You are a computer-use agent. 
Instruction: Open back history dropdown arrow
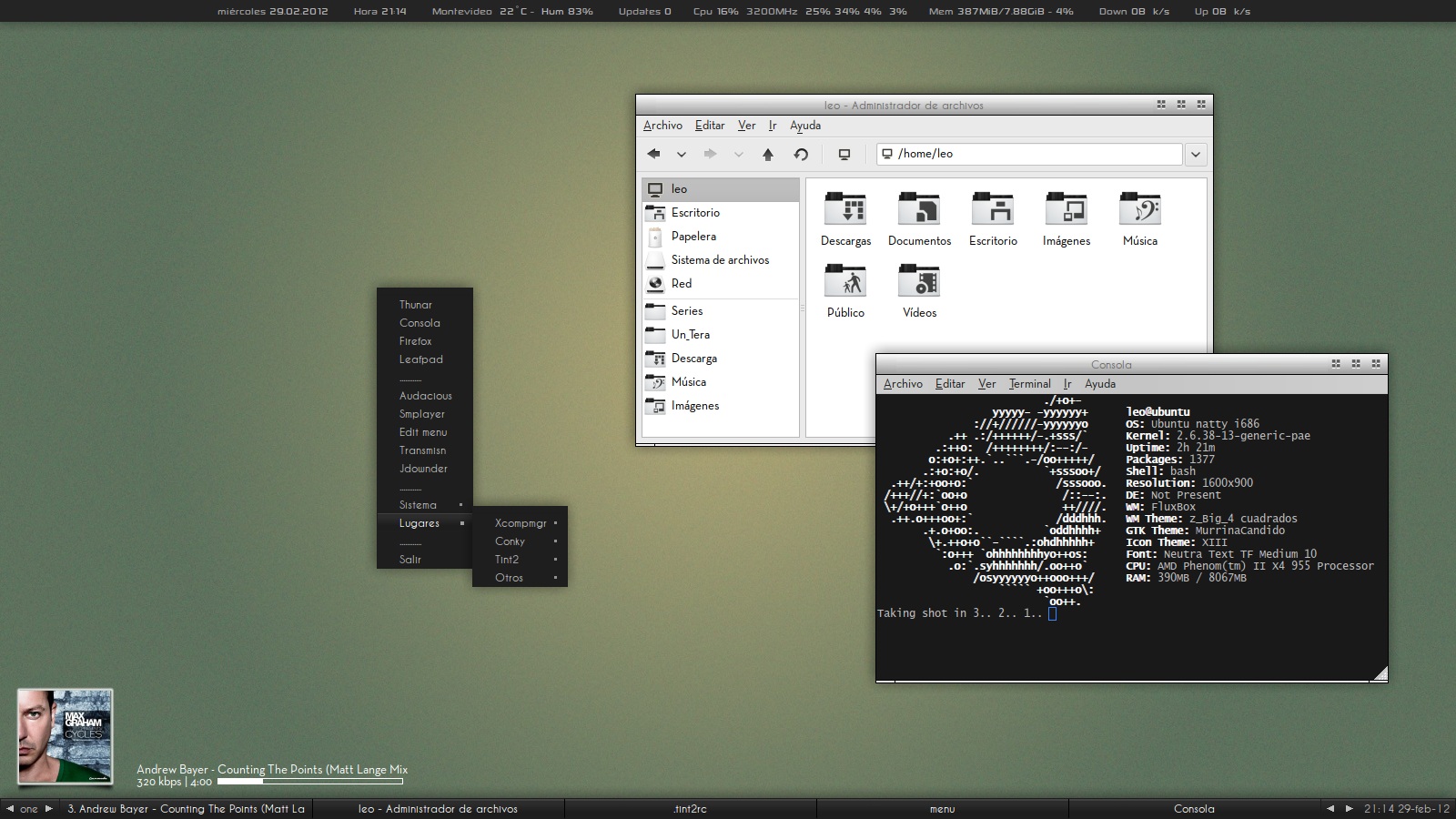[682, 155]
